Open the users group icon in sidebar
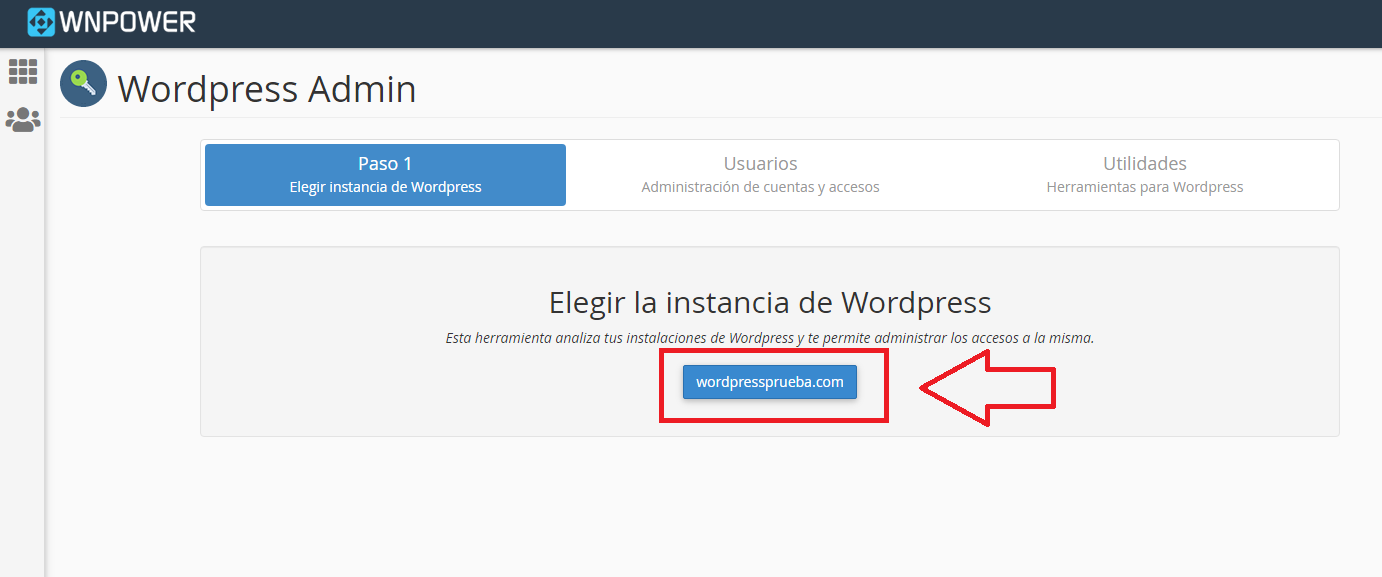The height and width of the screenshot is (577, 1382). [x=23, y=120]
